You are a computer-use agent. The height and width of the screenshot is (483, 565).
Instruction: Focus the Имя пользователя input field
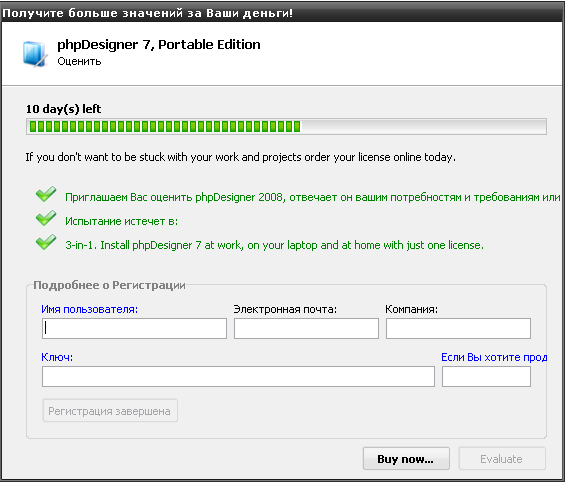click(x=134, y=328)
